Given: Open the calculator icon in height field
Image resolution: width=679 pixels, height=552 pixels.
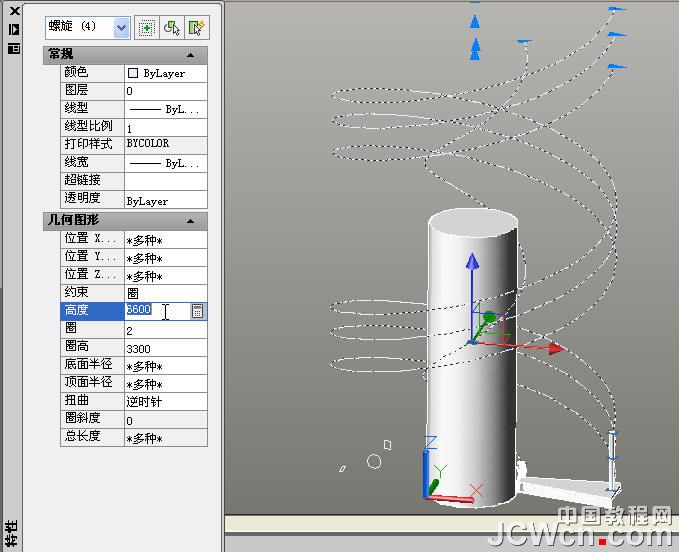Looking at the screenshot, I should [x=197, y=311].
